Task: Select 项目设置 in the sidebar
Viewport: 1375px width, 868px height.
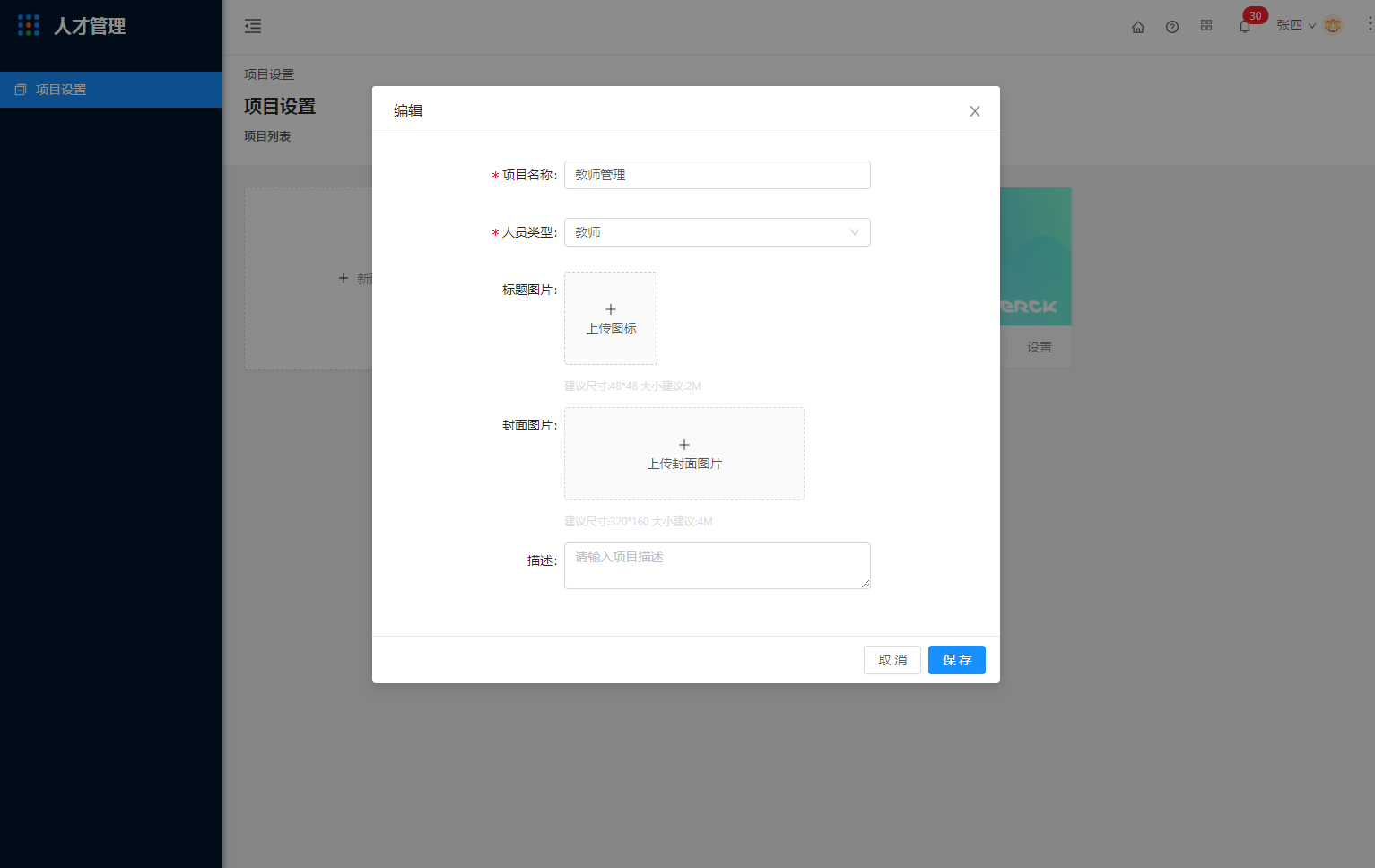Action: coord(111,90)
